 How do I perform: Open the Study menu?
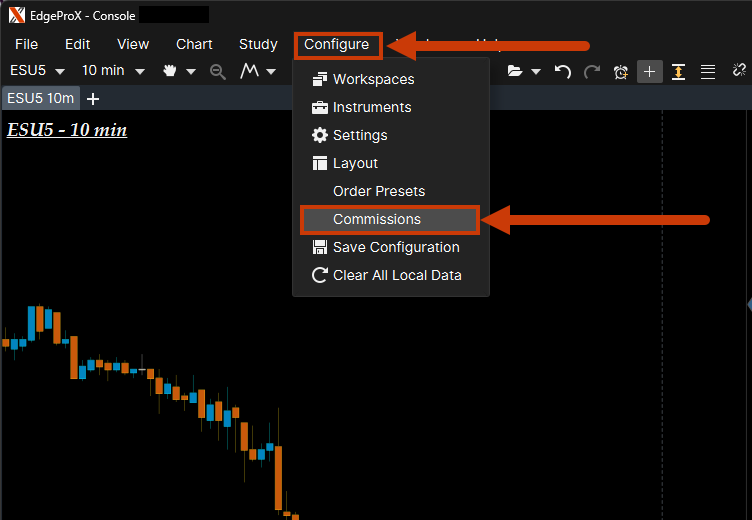[258, 44]
